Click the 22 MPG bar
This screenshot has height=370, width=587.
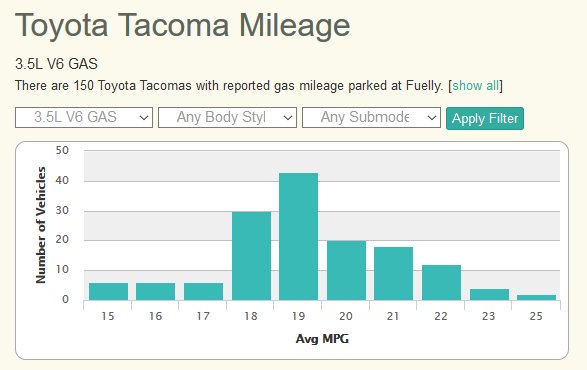[441, 282]
